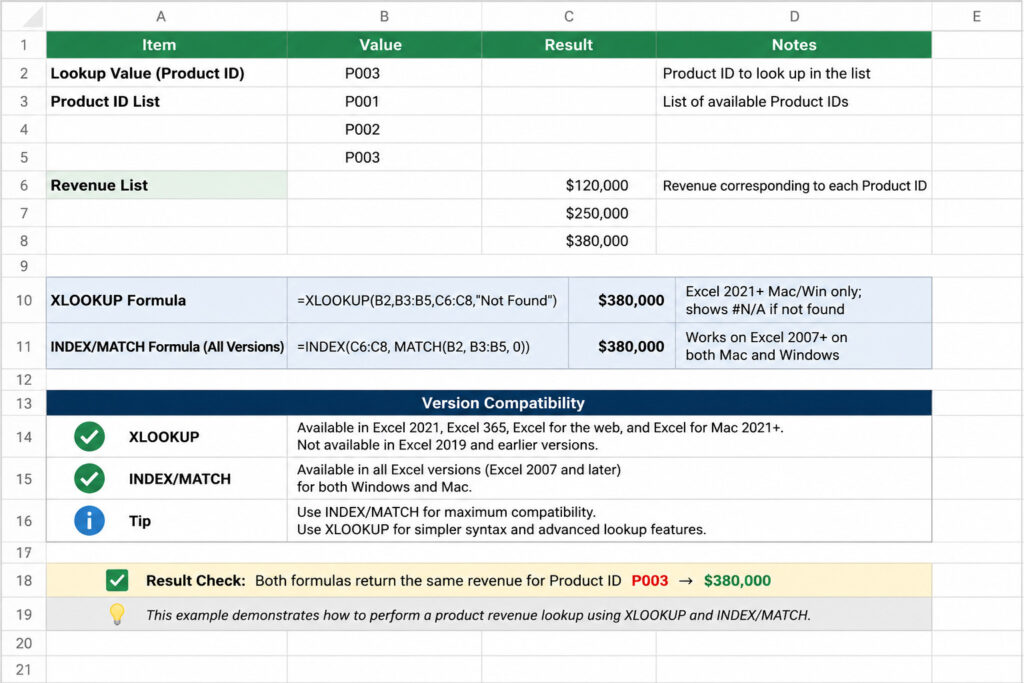Viewport: 1024px width, 683px height.
Task: Click the green 'Result' header cell
Action: [x=569, y=45]
